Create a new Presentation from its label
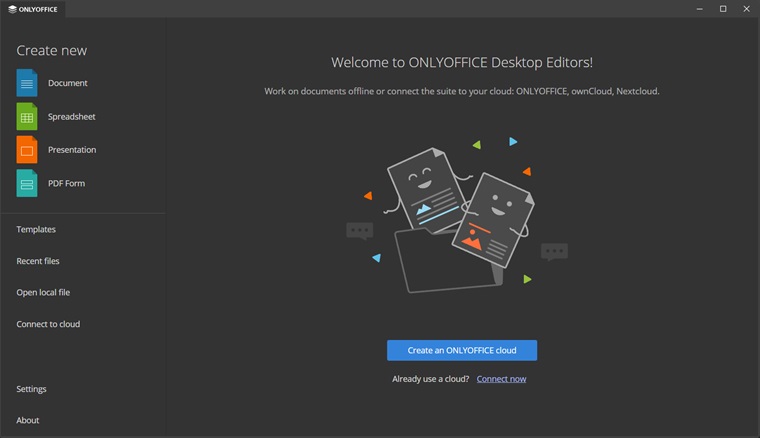The height and width of the screenshot is (438, 760). point(72,150)
